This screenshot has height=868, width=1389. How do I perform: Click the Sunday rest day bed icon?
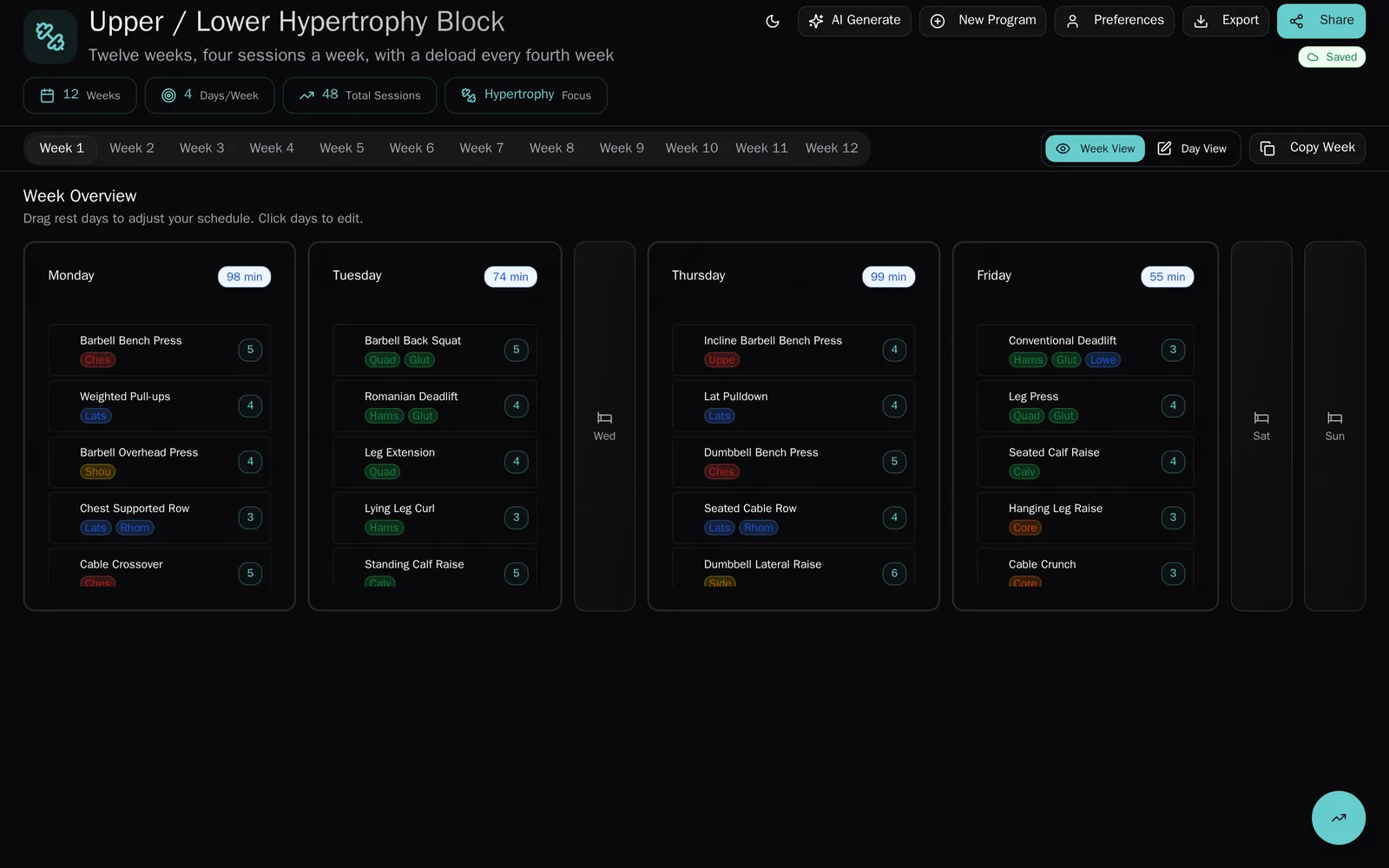1334,418
